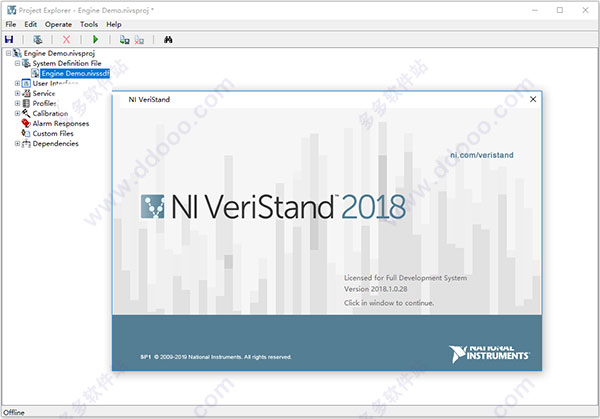Open the Help menu
This screenshot has width=600, height=419.
(x=114, y=24)
